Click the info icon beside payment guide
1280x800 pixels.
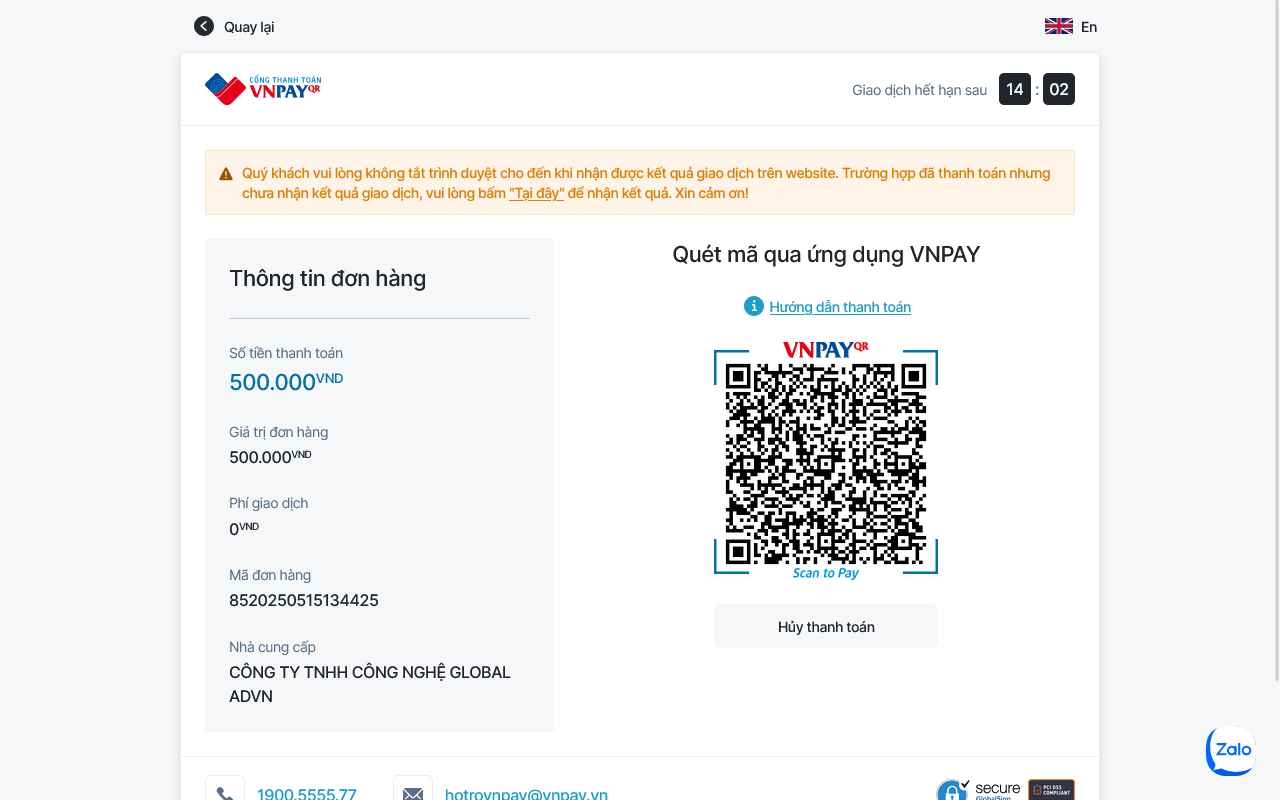coord(754,306)
